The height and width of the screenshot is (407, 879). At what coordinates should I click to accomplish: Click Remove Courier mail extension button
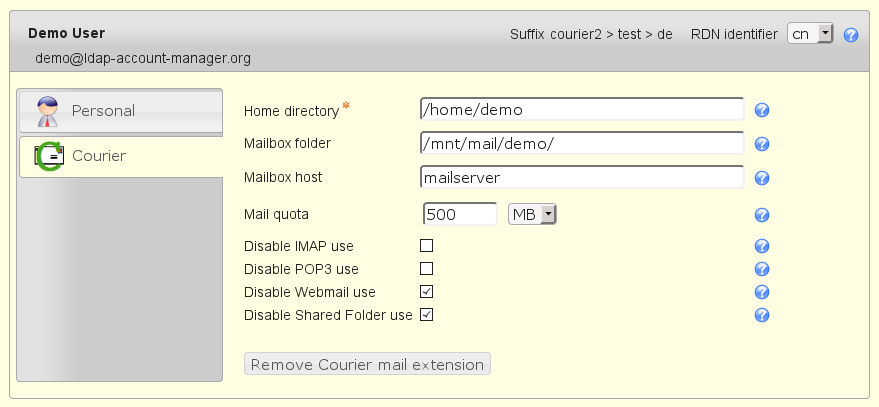coord(367,364)
